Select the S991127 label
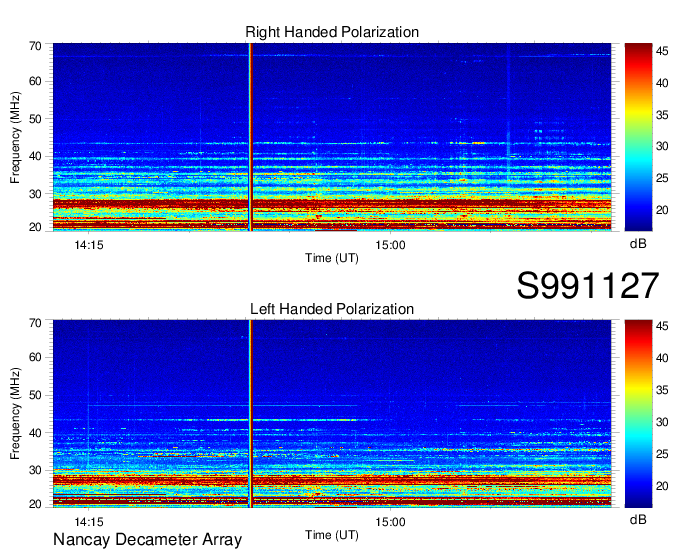 pos(588,285)
